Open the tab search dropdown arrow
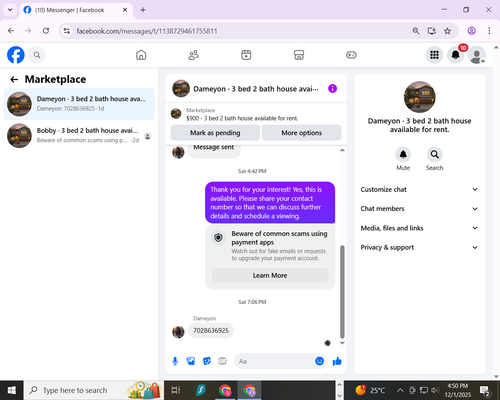This screenshot has height=400, width=500. (10, 10)
